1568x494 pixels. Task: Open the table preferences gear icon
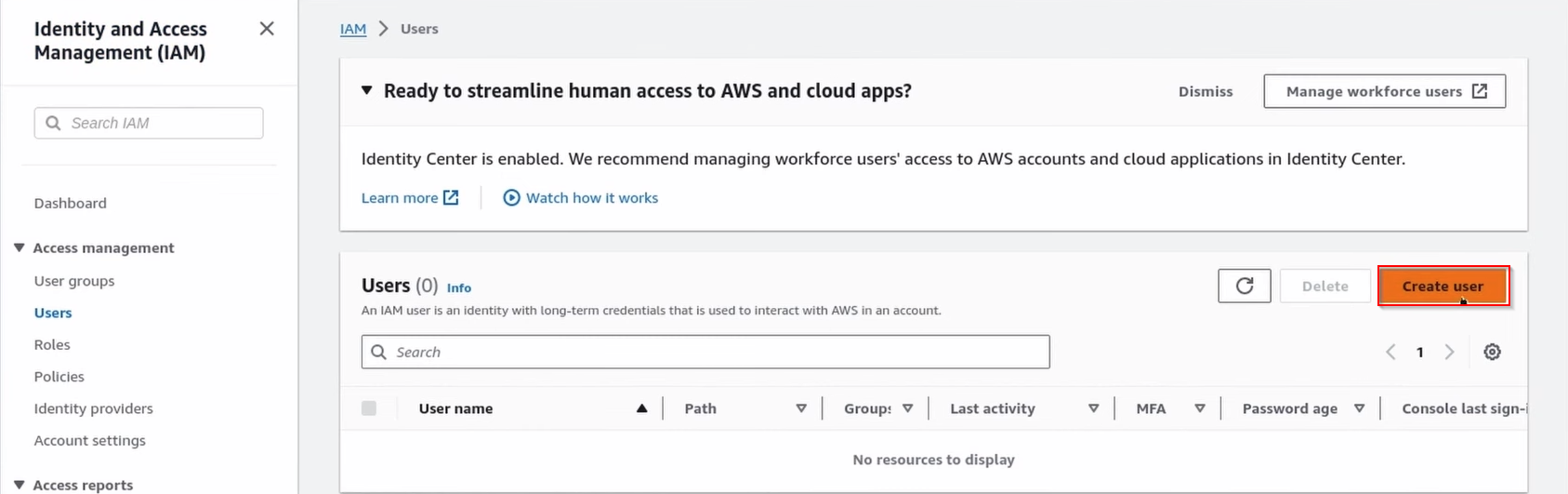click(x=1492, y=352)
